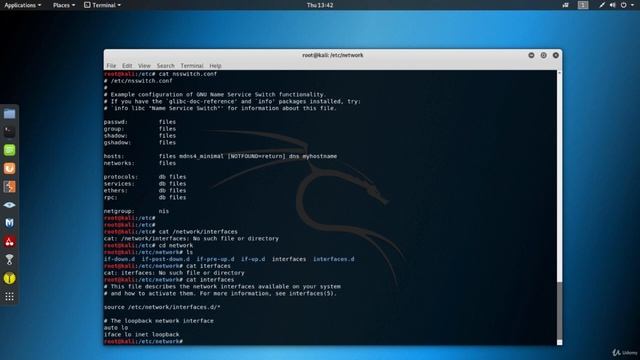Launch the orange Burp Suite dock icon
This screenshot has height=360, width=640.
pyautogui.click(x=9, y=169)
